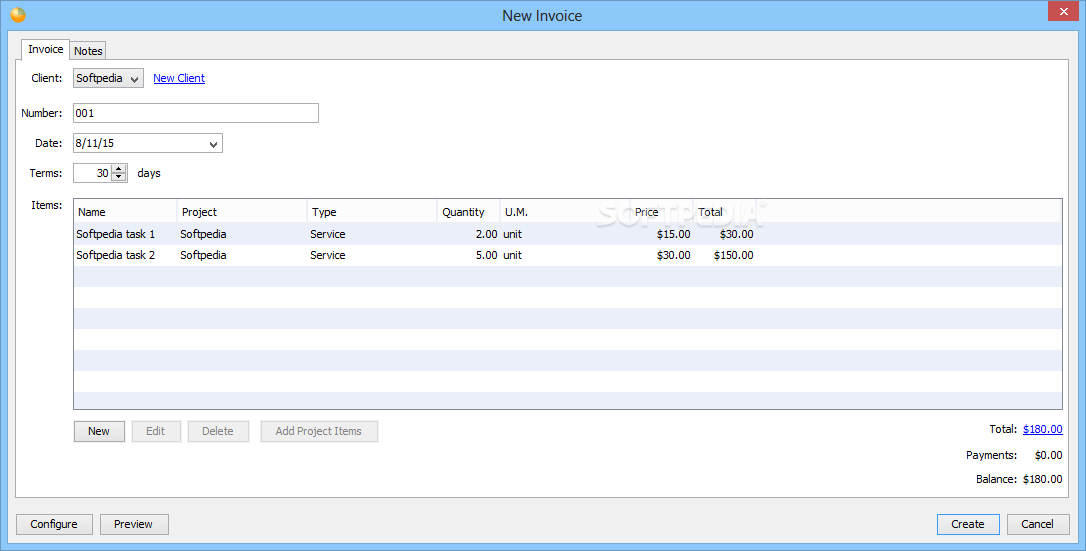Click the Terms days value field
The image size is (1086, 551).
pyautogui.click(x=93, y=173)
